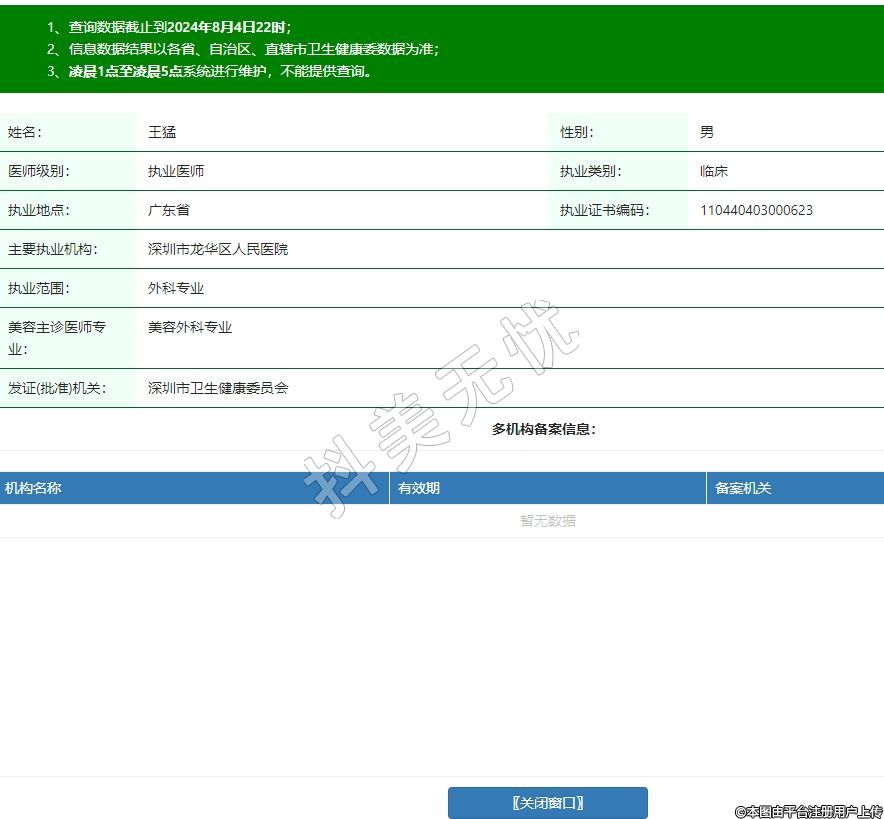
Task: Click the query data cutoff date notice
Action: click(x=169, y=27)
